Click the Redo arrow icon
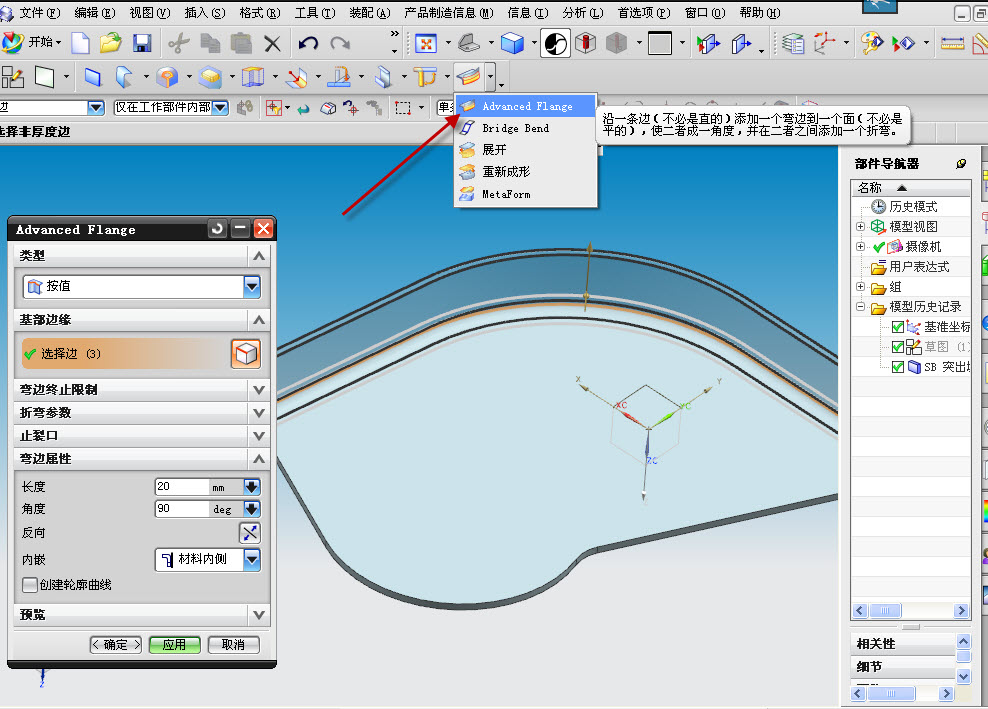Viewport: 988px width, 709px height. point(340,43)
